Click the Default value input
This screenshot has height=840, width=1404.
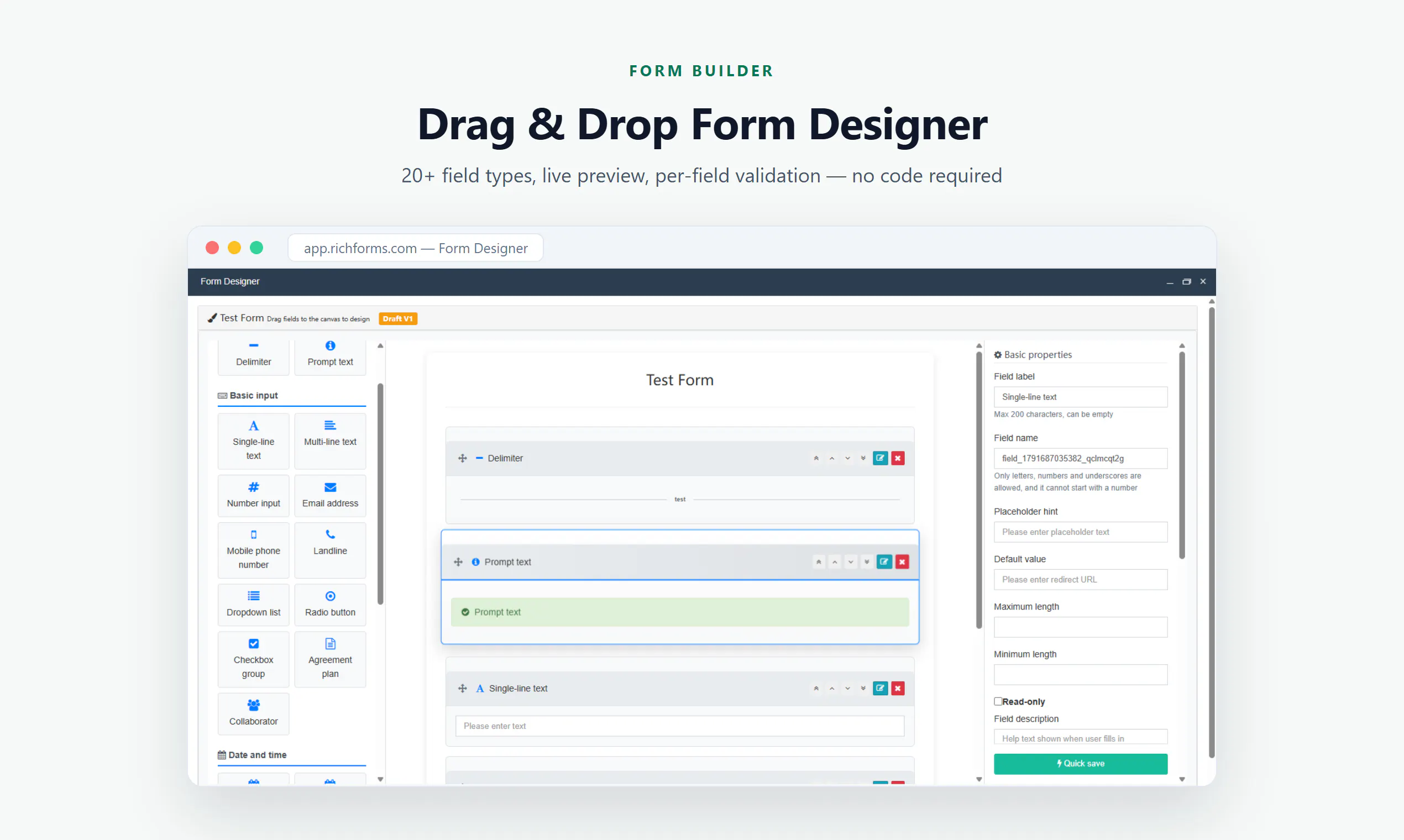[1080, 580]
